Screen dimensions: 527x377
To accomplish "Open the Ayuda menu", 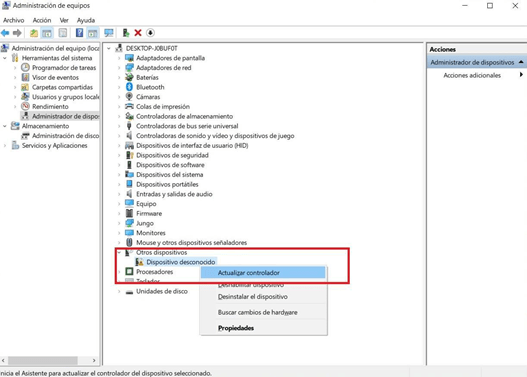I will click(86, 20).
